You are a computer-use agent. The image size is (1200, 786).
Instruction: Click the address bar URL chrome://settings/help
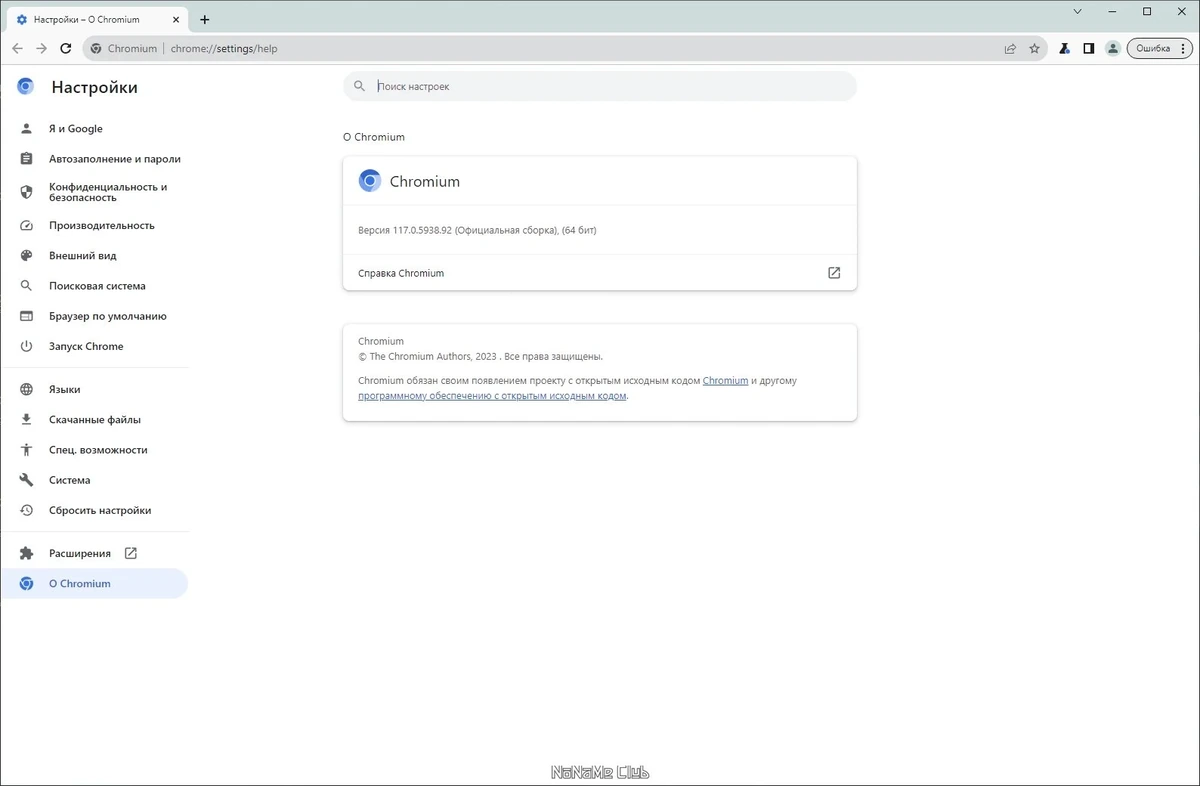coord(224,49)
